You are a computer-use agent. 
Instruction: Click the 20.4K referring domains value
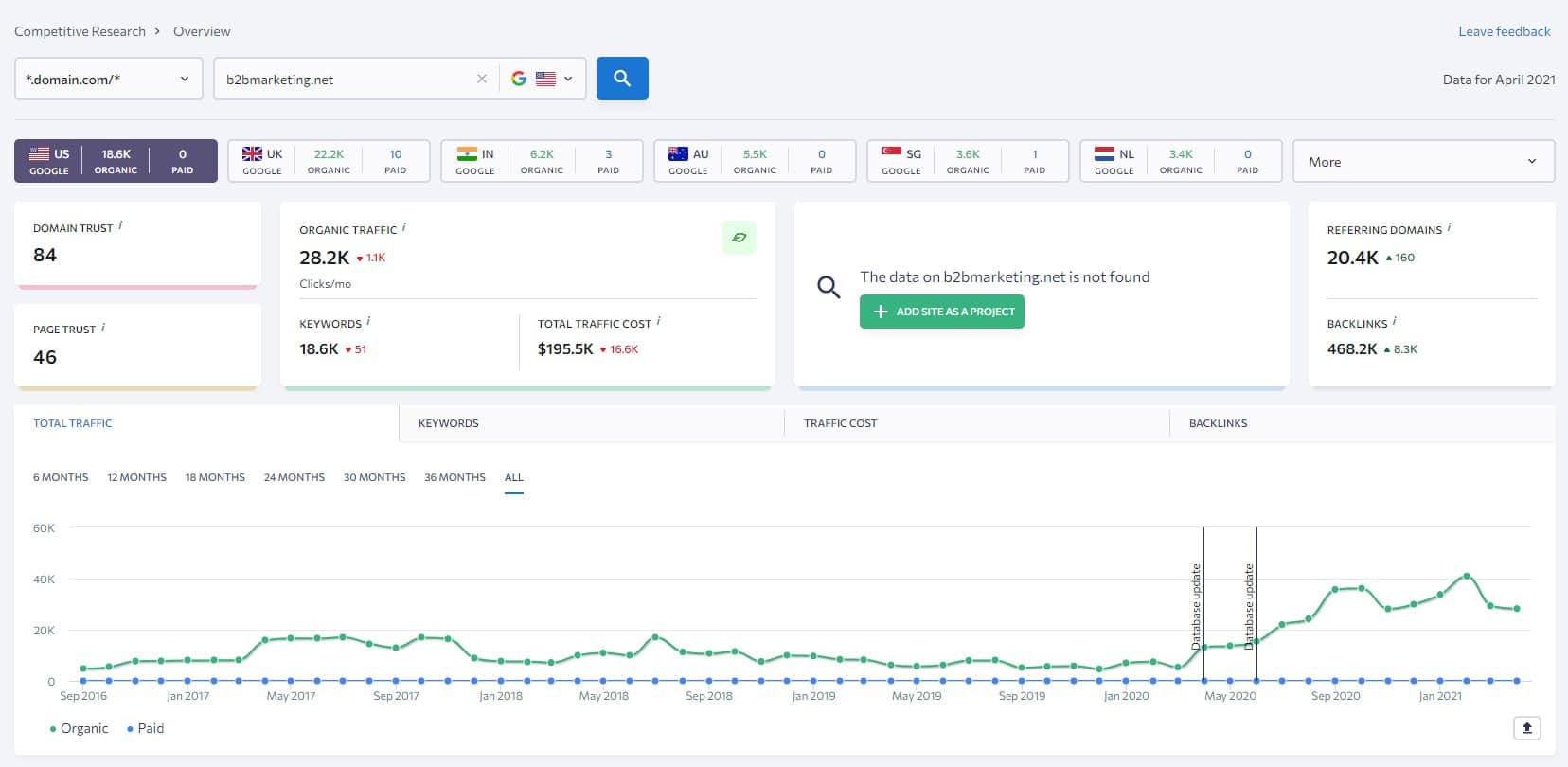[x=1352, y=258]
